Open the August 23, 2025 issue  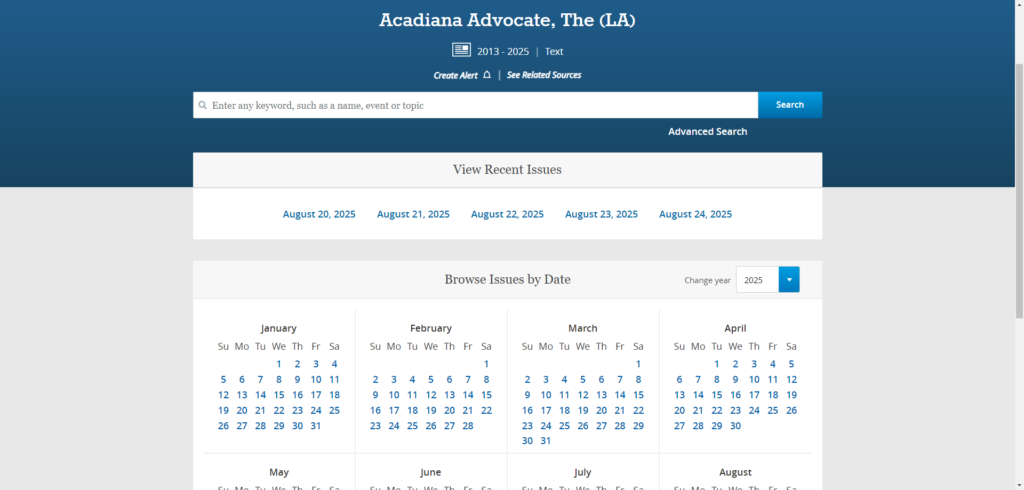[x=601, y=214]
